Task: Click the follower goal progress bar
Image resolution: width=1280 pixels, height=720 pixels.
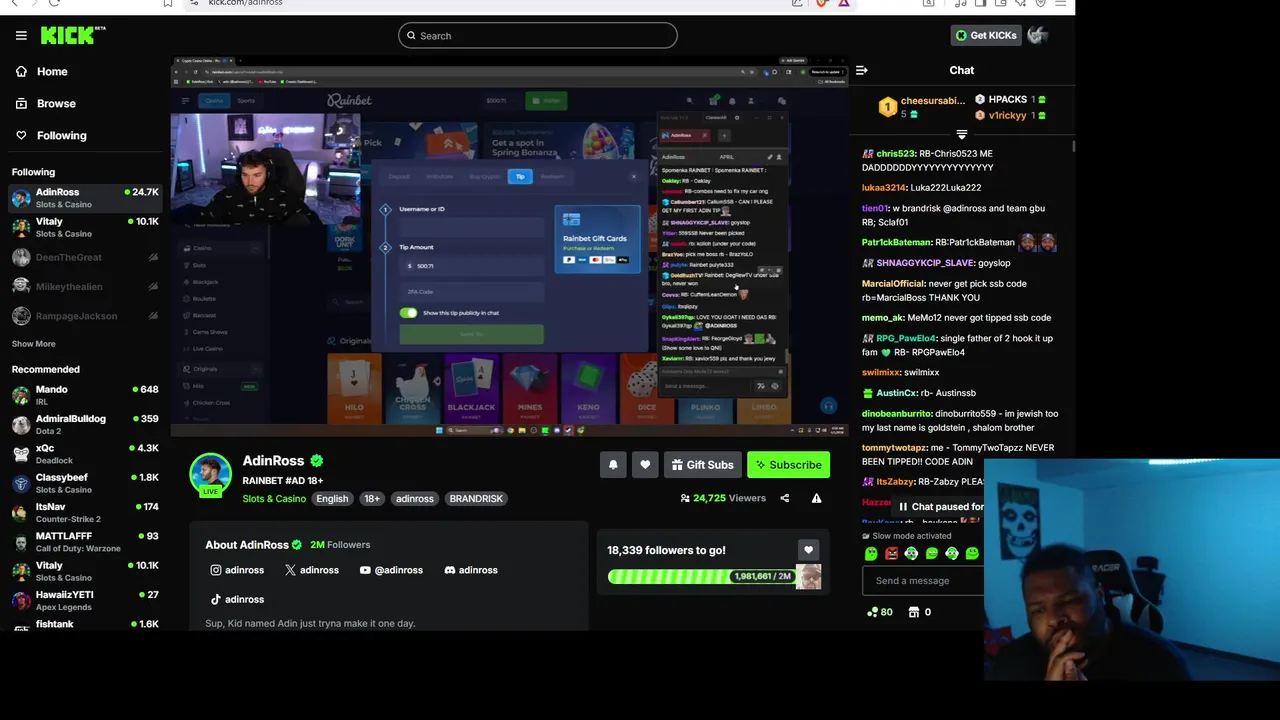Action: 703,576
